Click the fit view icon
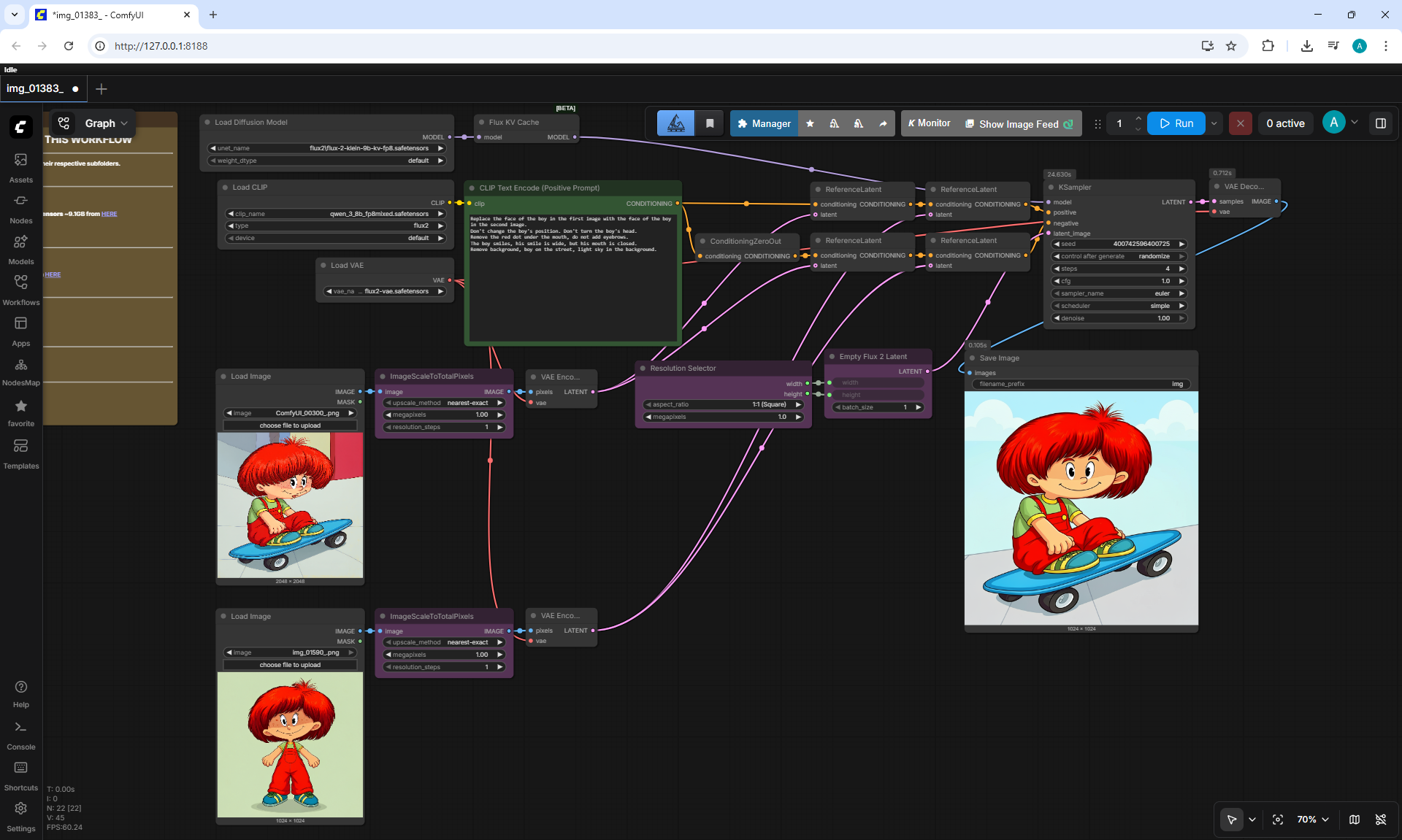The height and width of the screenshot is (840, 1402). [x=1278, y=820]
